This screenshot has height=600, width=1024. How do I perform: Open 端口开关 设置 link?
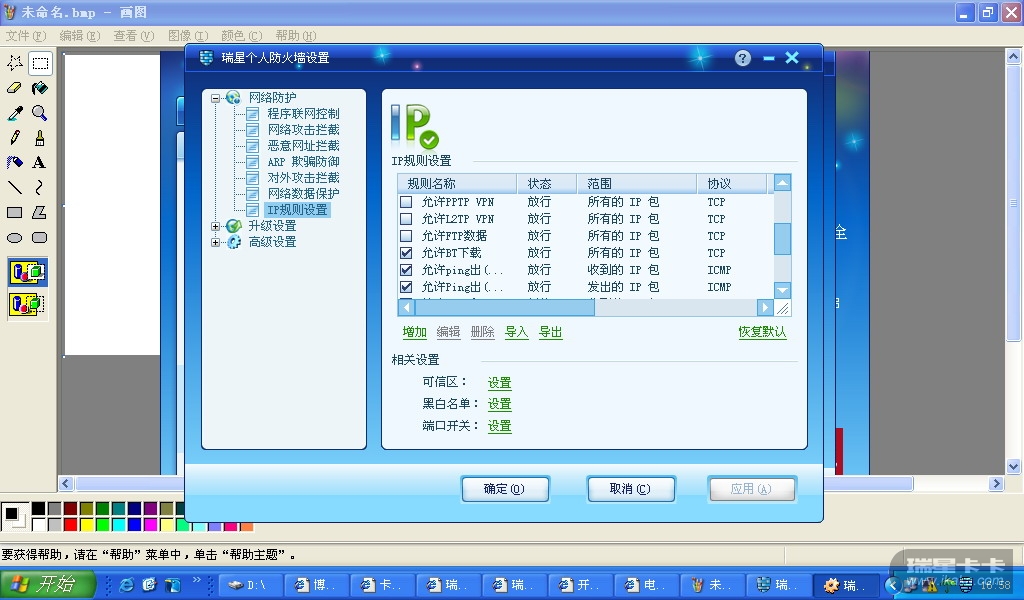tap(499, 426)
